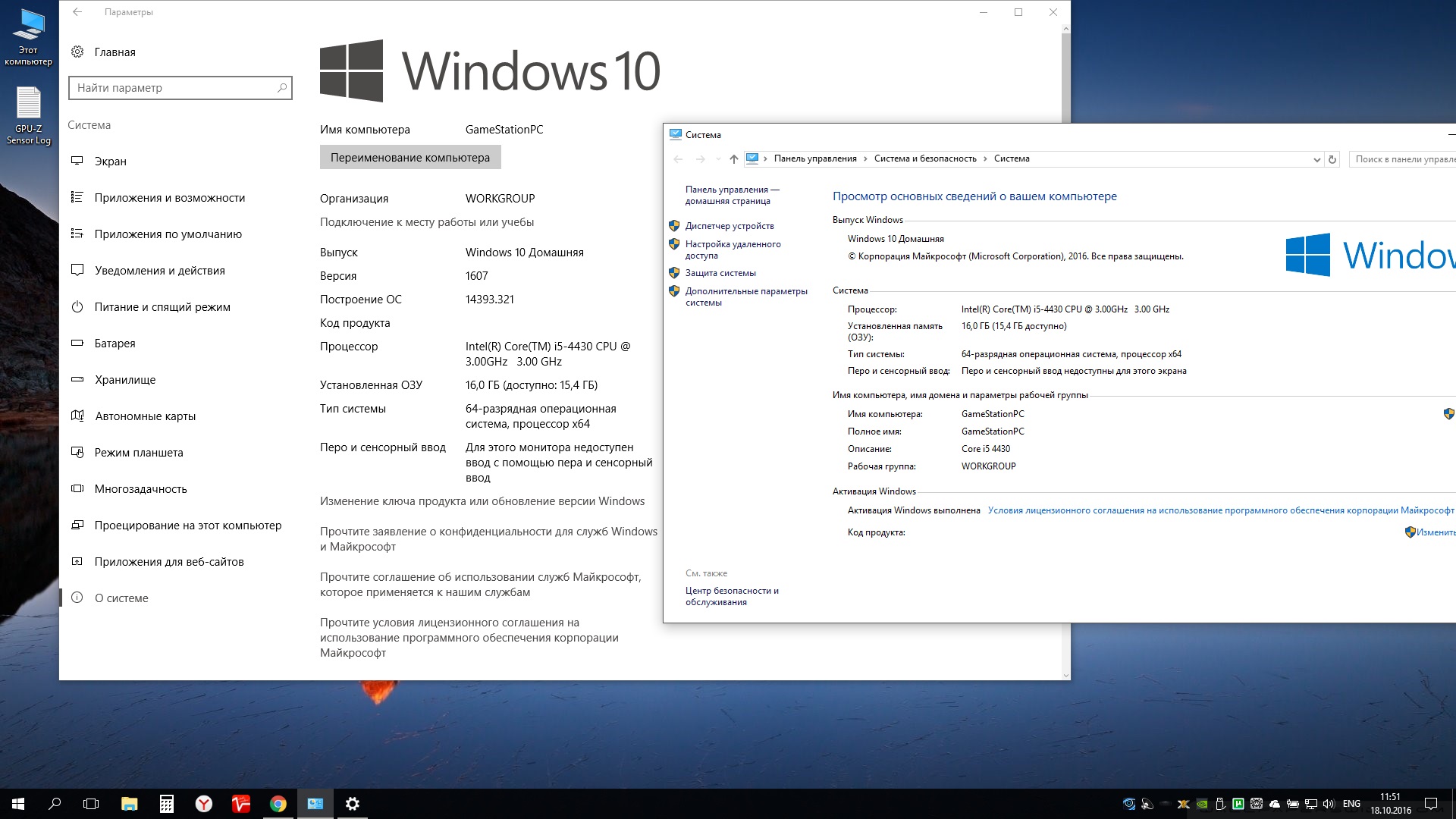Click the search magnifier in settings search box
The height and width of the screenshot is (819, 1456).
coord(282,88)
